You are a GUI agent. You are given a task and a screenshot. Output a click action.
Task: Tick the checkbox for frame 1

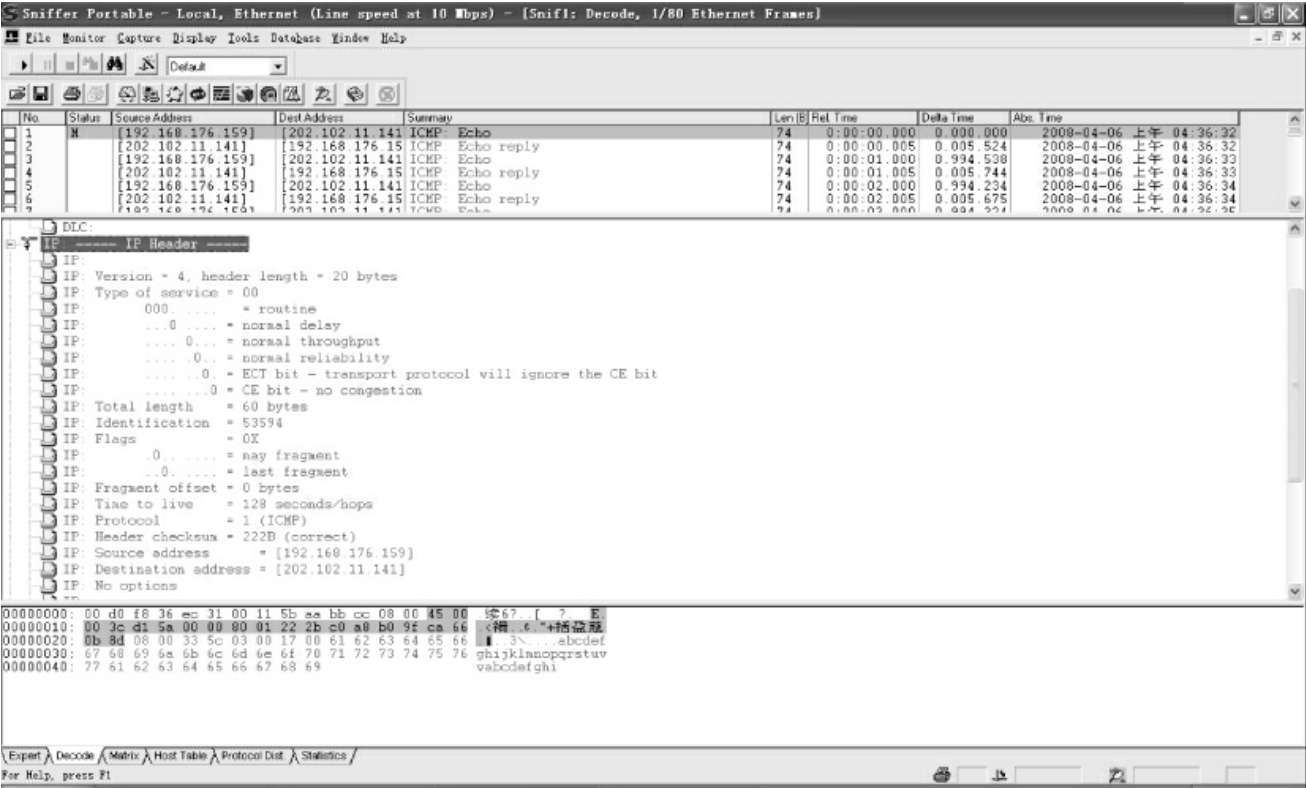(x=10, y=132)
